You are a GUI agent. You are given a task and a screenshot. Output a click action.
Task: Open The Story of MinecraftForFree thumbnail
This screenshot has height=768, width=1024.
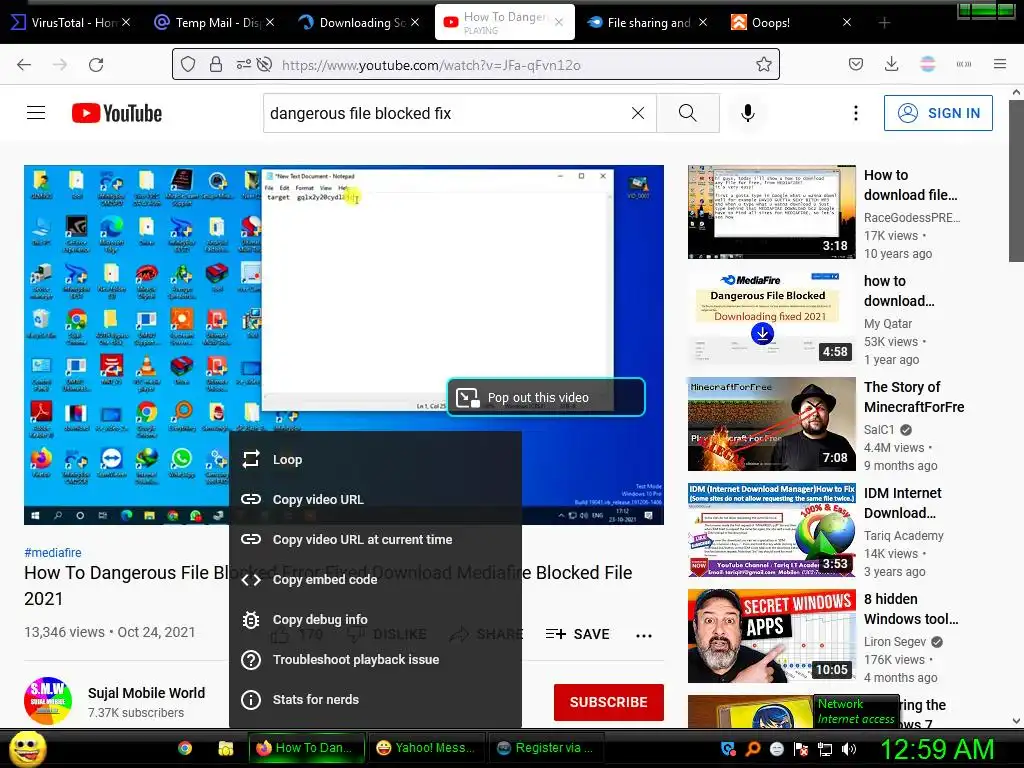click(x=771, y=424)
